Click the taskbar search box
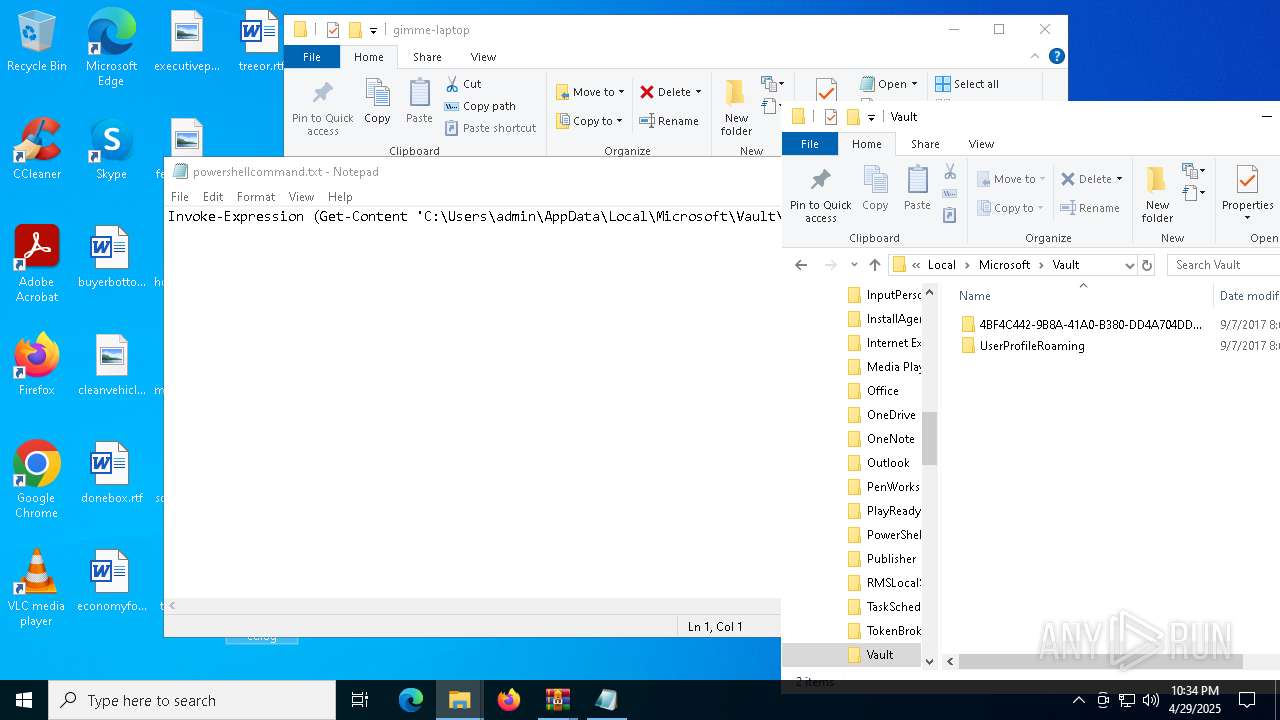 pos(192,700)
